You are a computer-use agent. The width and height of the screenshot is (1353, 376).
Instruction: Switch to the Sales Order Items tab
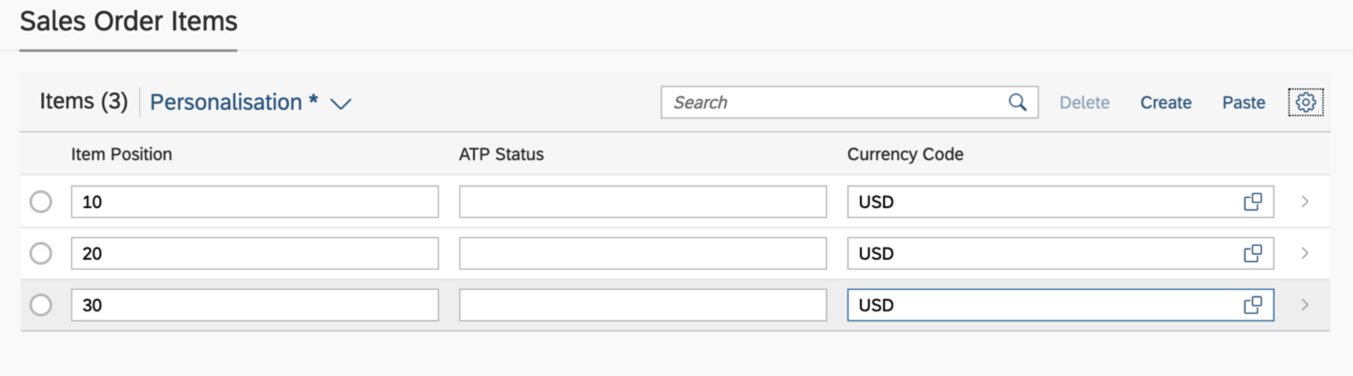point(129,21)
